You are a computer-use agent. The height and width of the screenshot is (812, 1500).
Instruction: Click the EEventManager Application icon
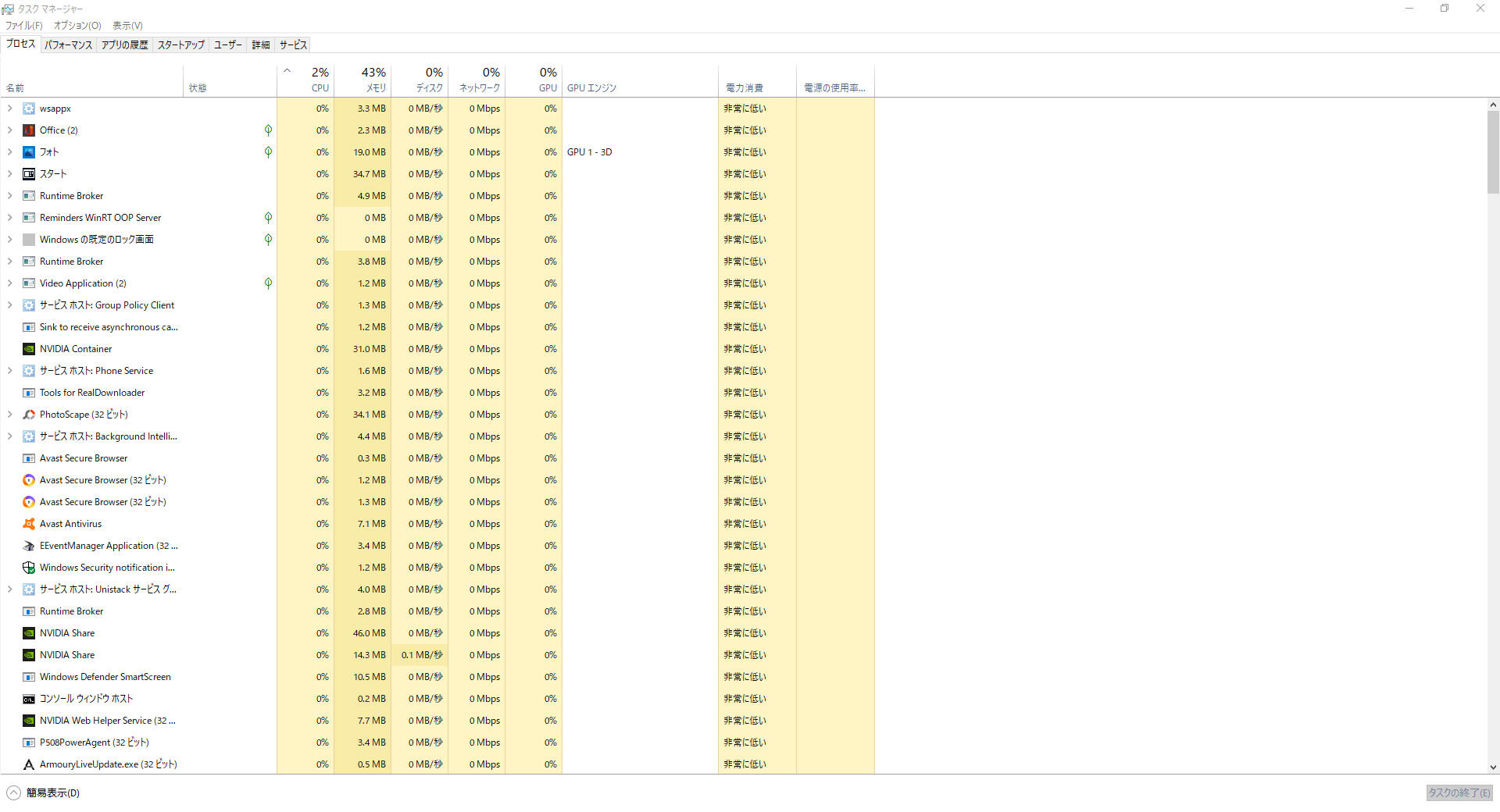pyautogui.click(x=29, y=546)
